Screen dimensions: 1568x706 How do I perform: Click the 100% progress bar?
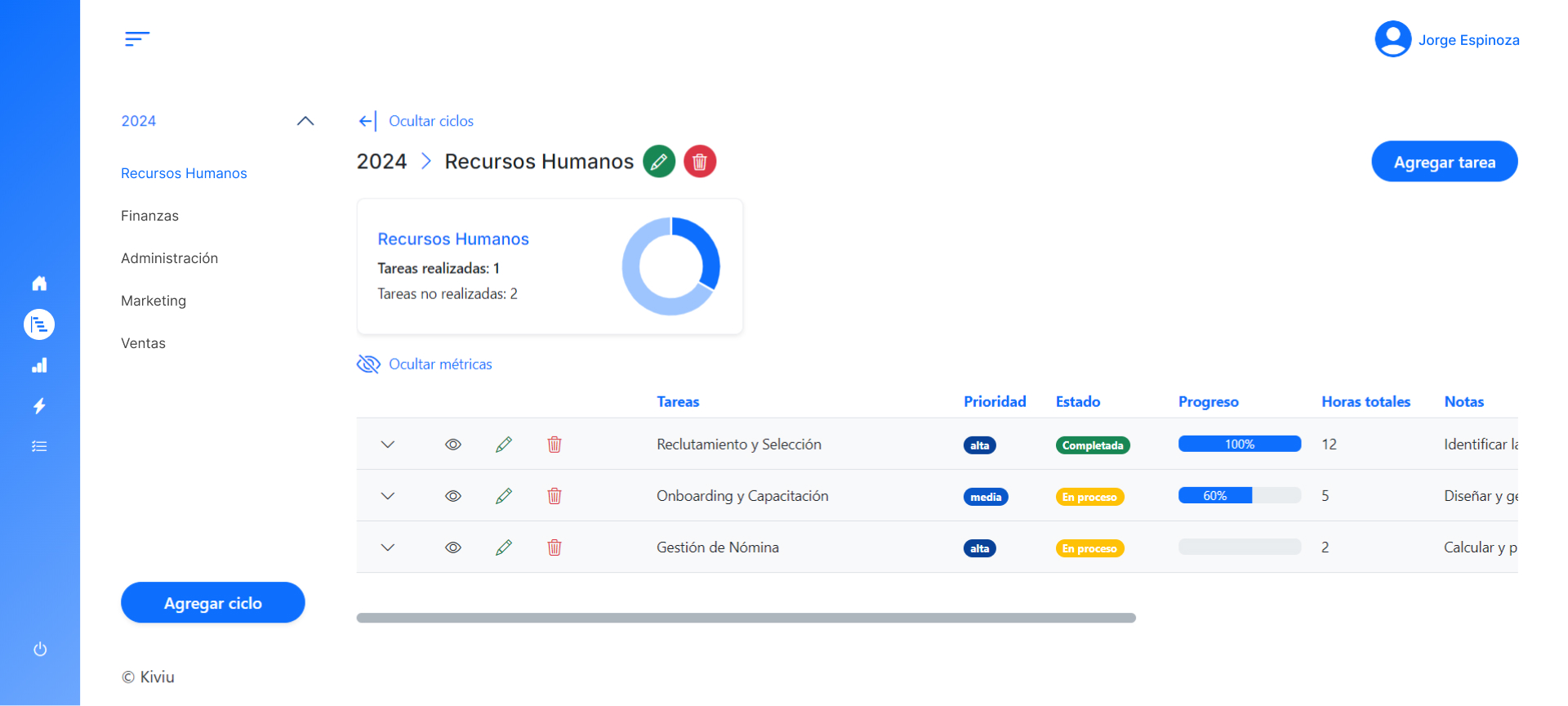(x=1240, y=445)
